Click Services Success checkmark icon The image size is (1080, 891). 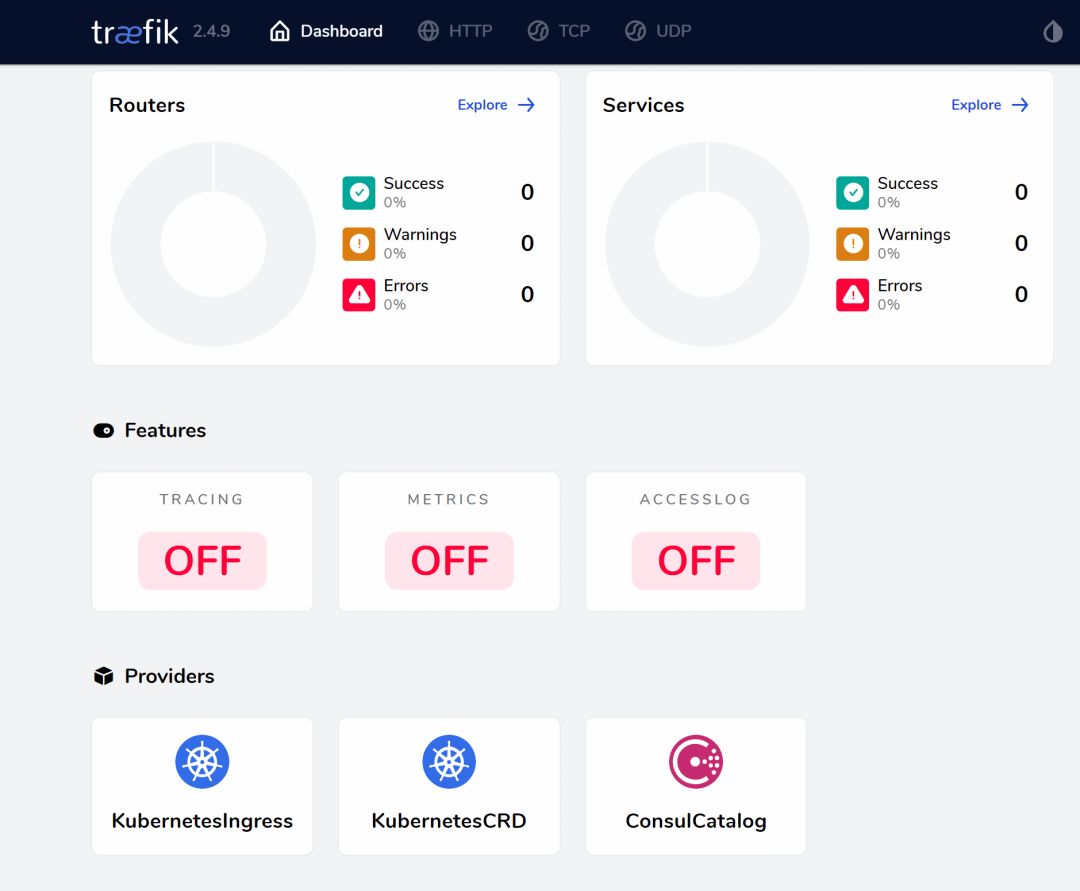pos(853,193)
